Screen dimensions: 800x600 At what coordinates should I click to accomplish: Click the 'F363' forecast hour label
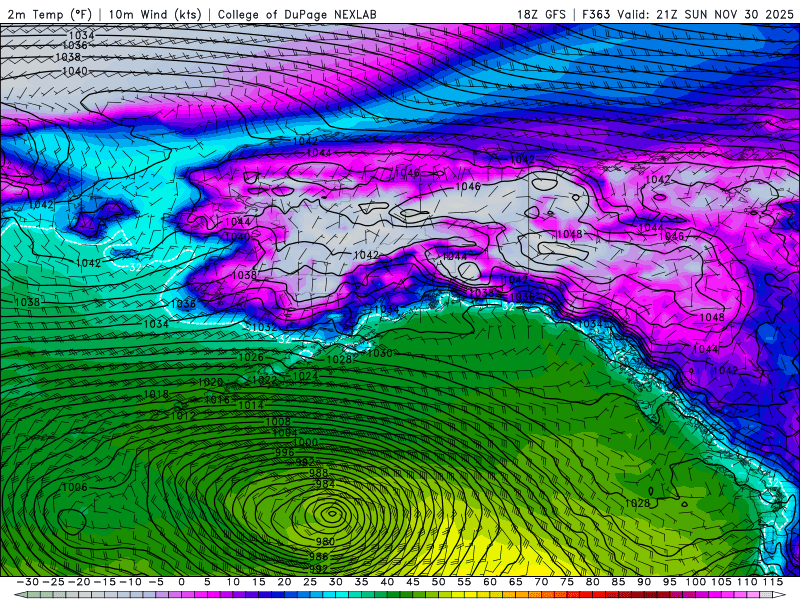(597, 14)
